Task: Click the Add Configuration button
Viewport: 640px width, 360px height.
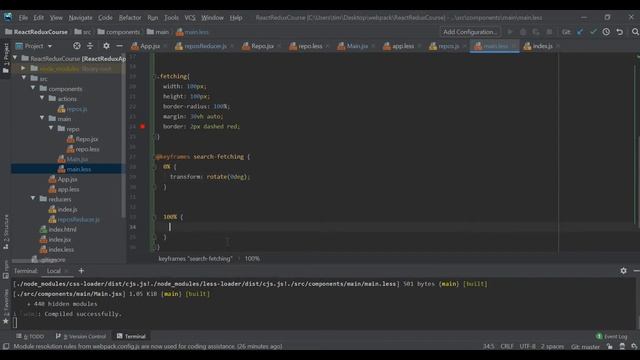Action: 469,32
